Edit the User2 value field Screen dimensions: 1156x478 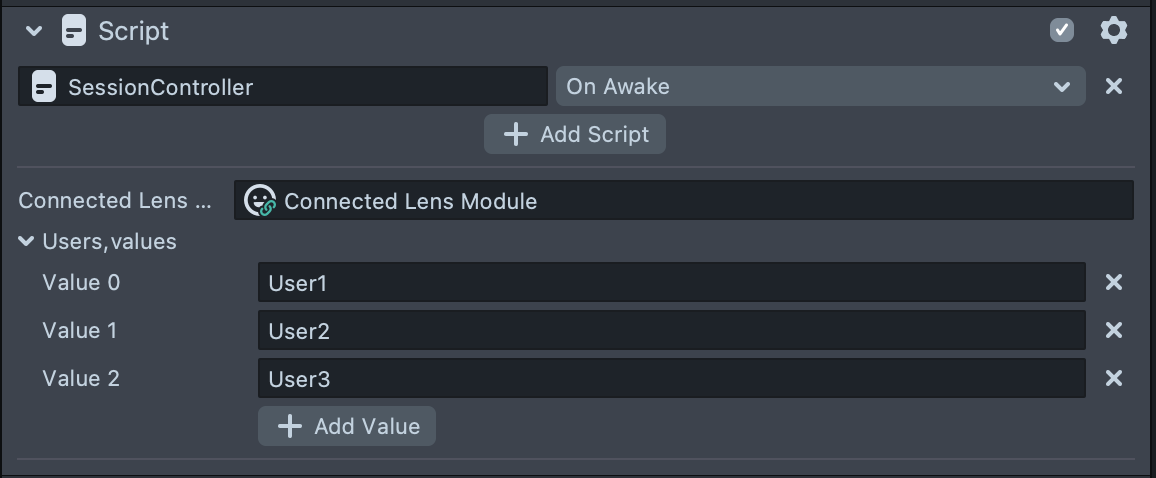click(x=670, y=331)
